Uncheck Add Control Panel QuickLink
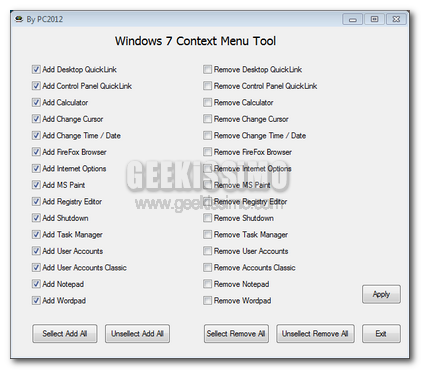Viewport: 421px width, 370px height. (x=36, y=86)
